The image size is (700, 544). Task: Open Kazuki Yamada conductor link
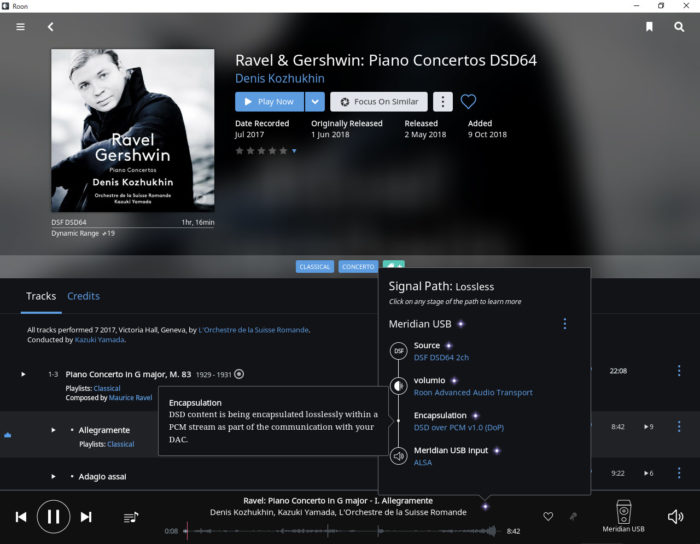click(x=99, y=340)
